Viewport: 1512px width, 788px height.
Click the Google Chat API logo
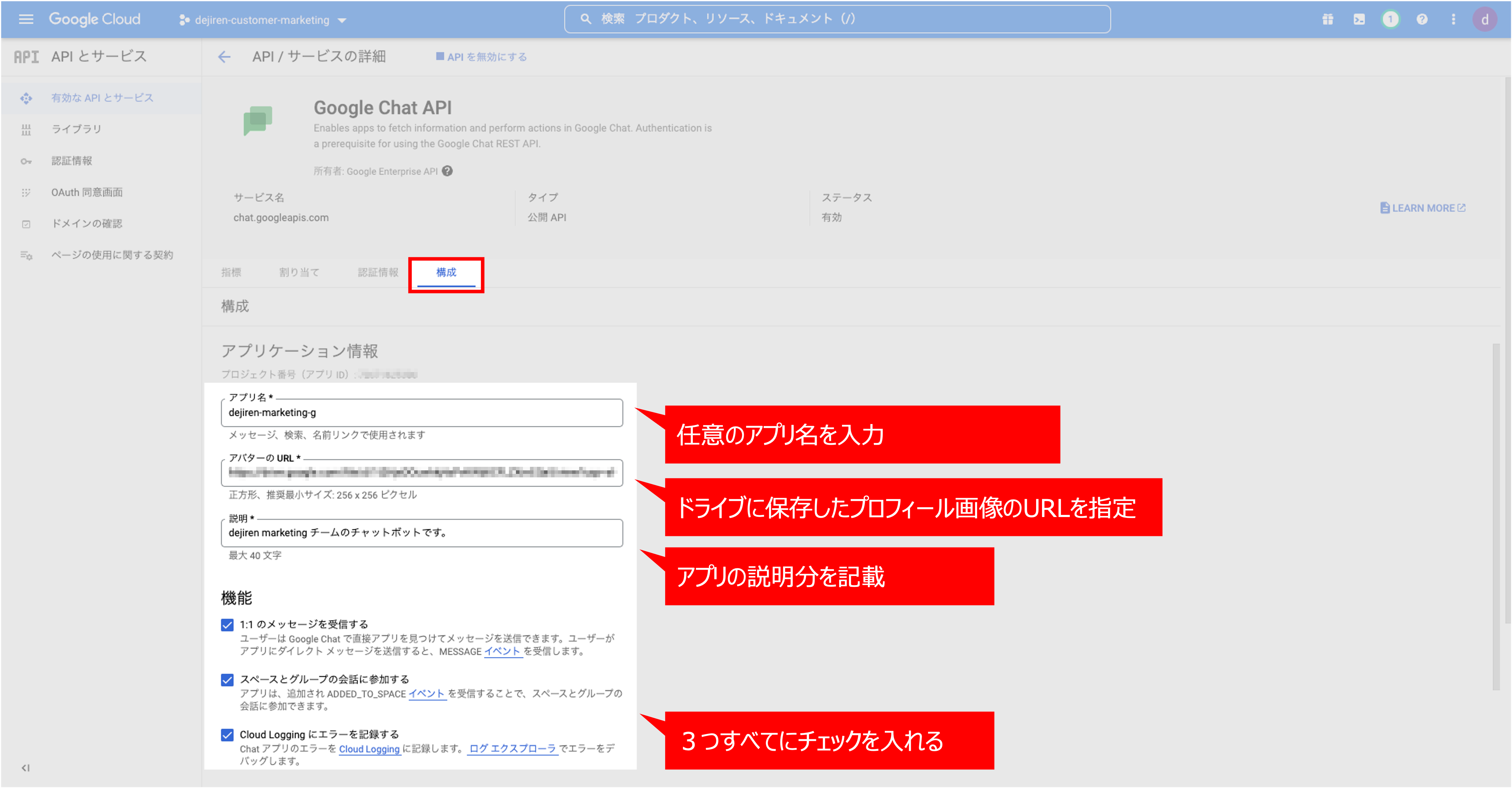click(x=258, y=120)
